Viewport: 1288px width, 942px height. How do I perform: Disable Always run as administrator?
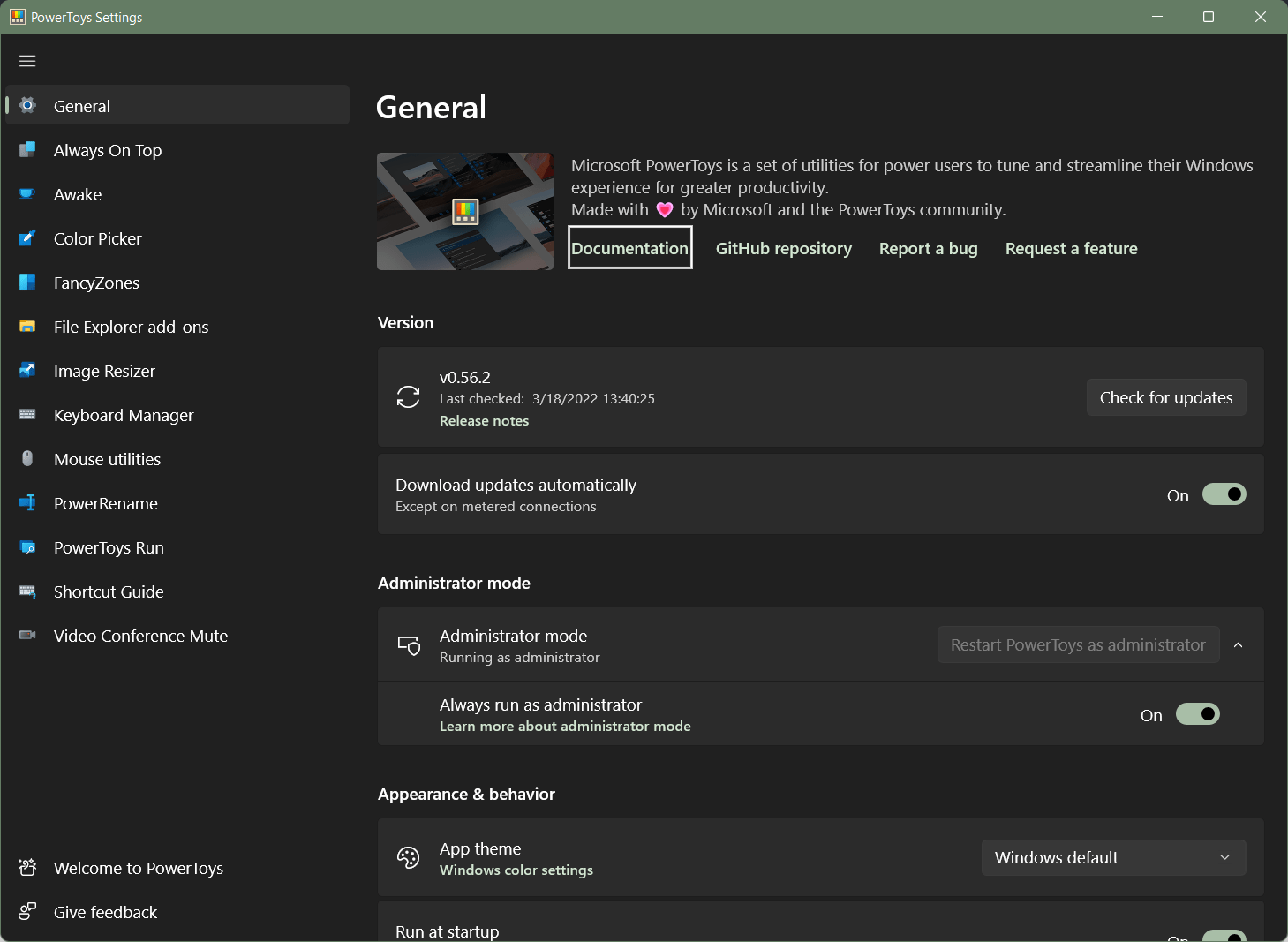[1197, 713]
